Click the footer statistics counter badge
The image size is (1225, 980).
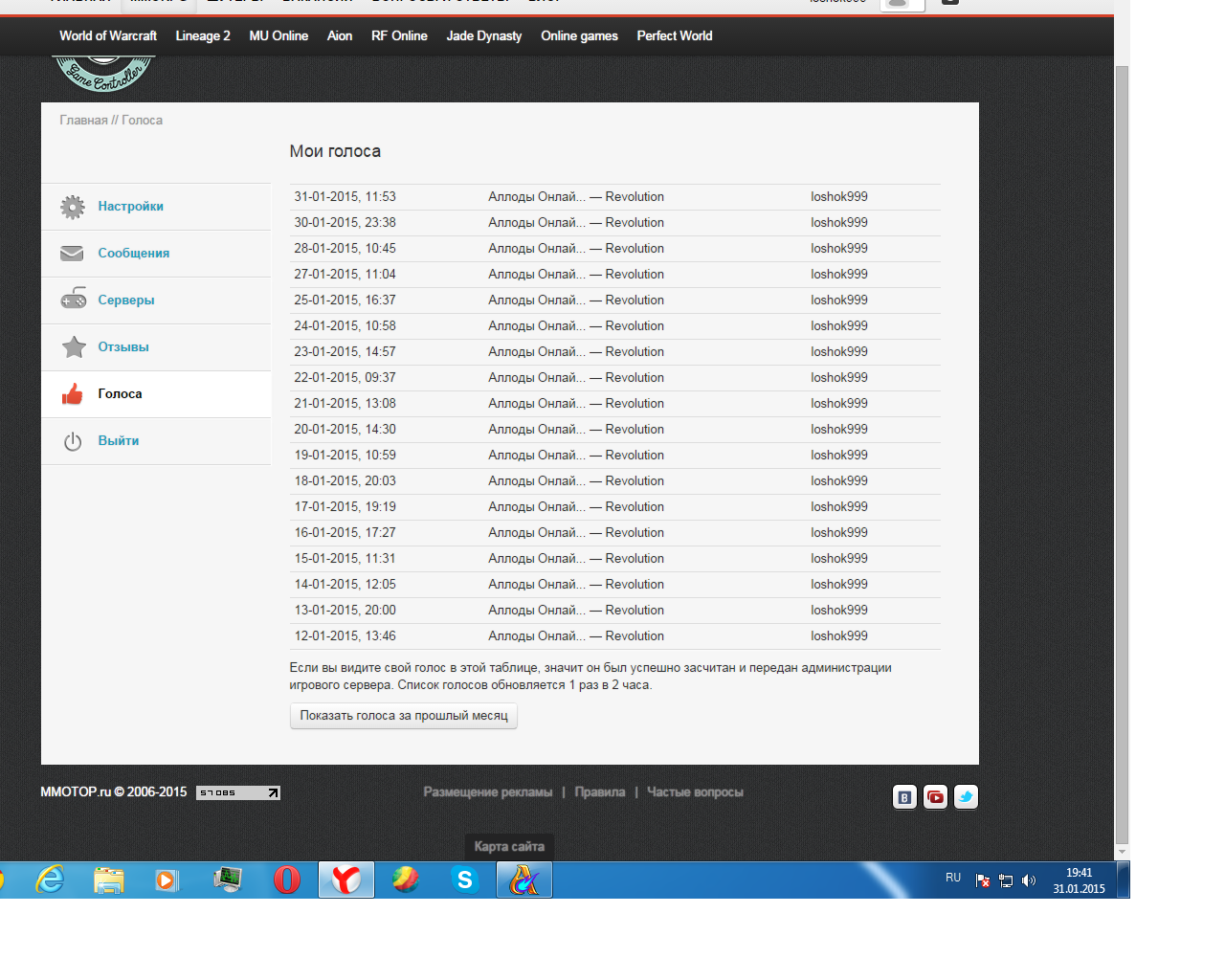(238, 792)
